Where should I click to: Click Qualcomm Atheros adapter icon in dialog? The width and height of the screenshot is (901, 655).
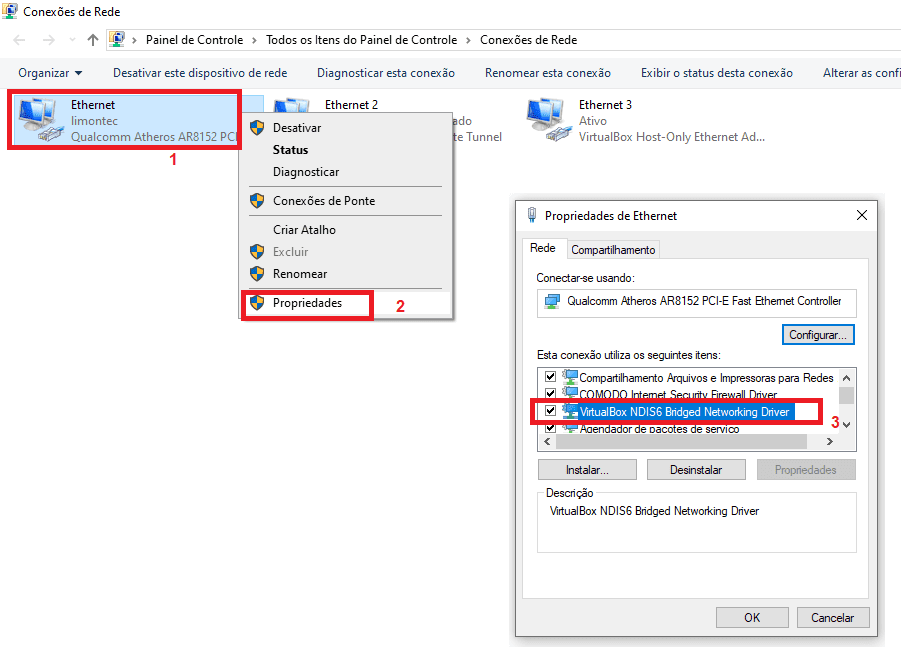coord(552,301)
